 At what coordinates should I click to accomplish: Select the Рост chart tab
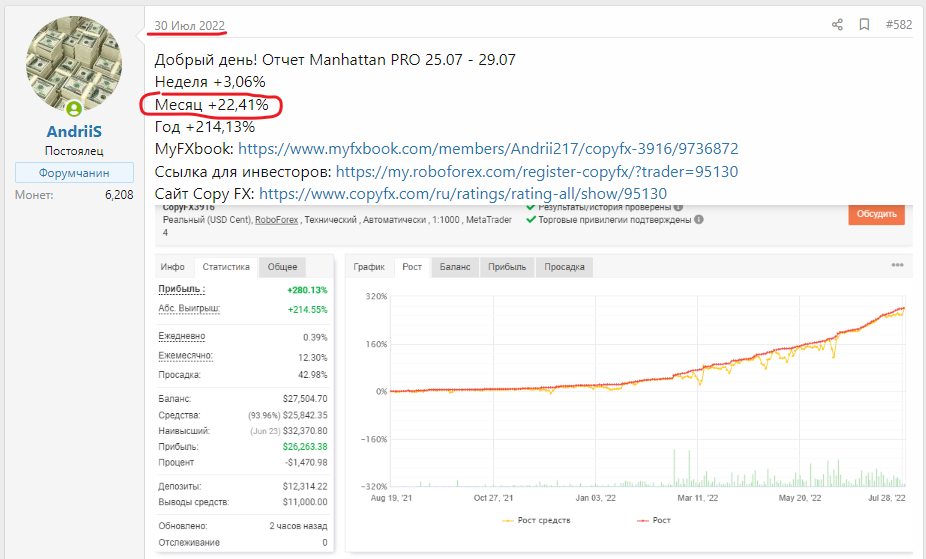pyautogui.click(x=412, y=267)
